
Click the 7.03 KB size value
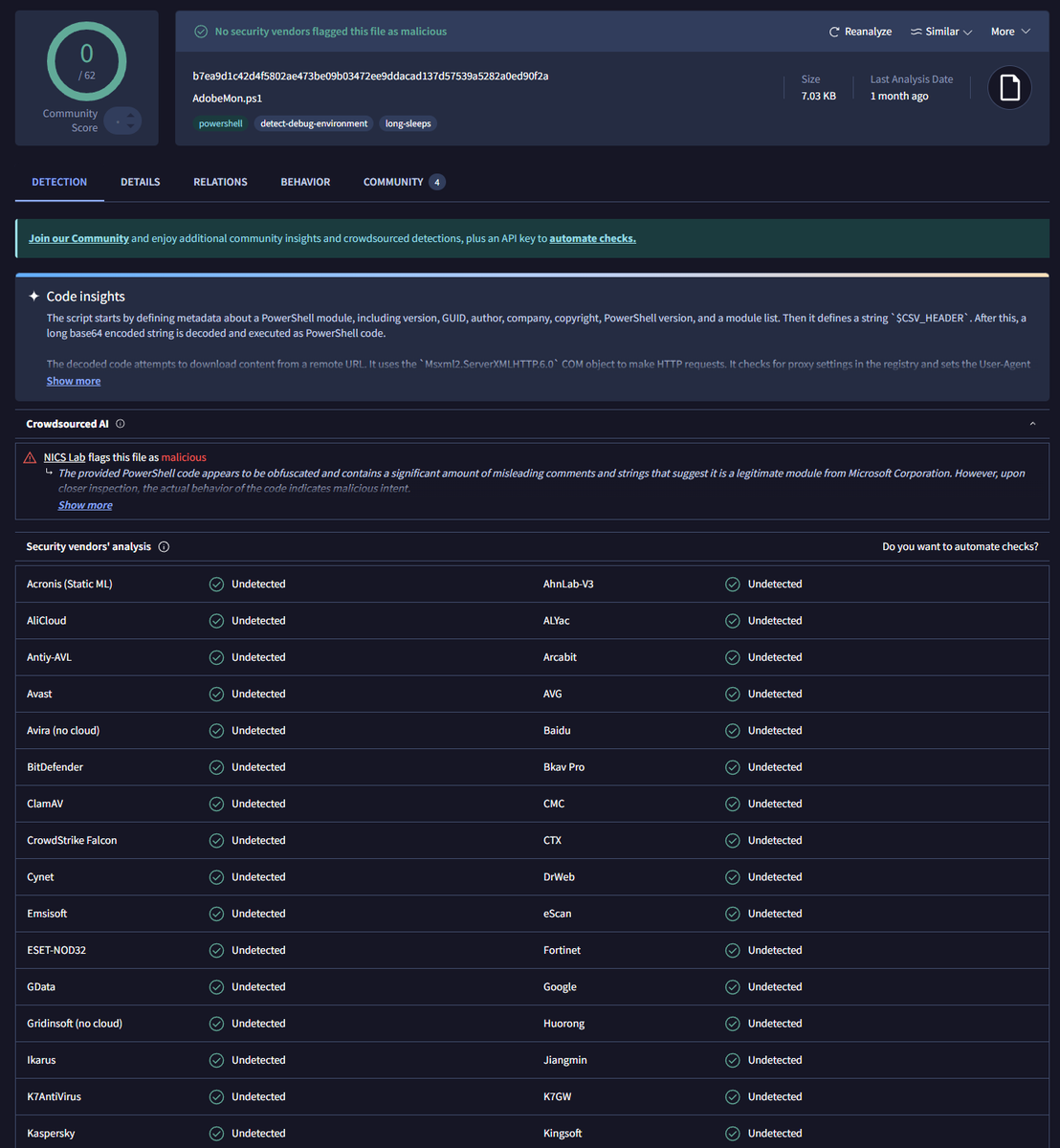click(818, 96)
